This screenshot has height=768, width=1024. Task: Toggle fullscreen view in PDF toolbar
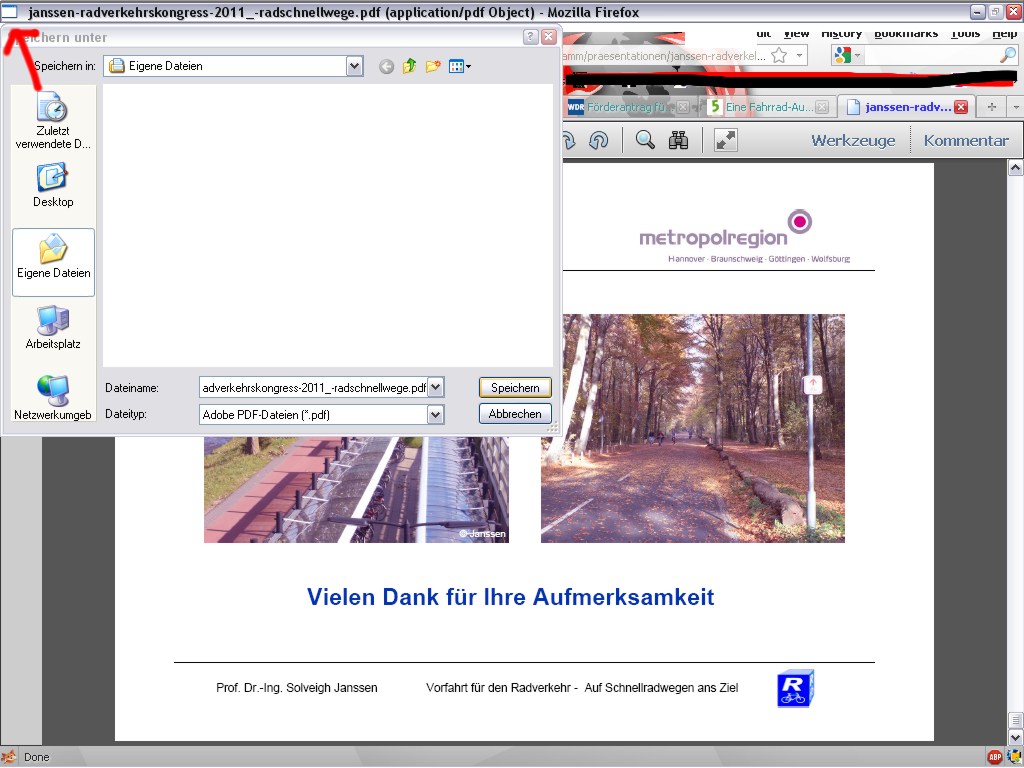(726, 140)
